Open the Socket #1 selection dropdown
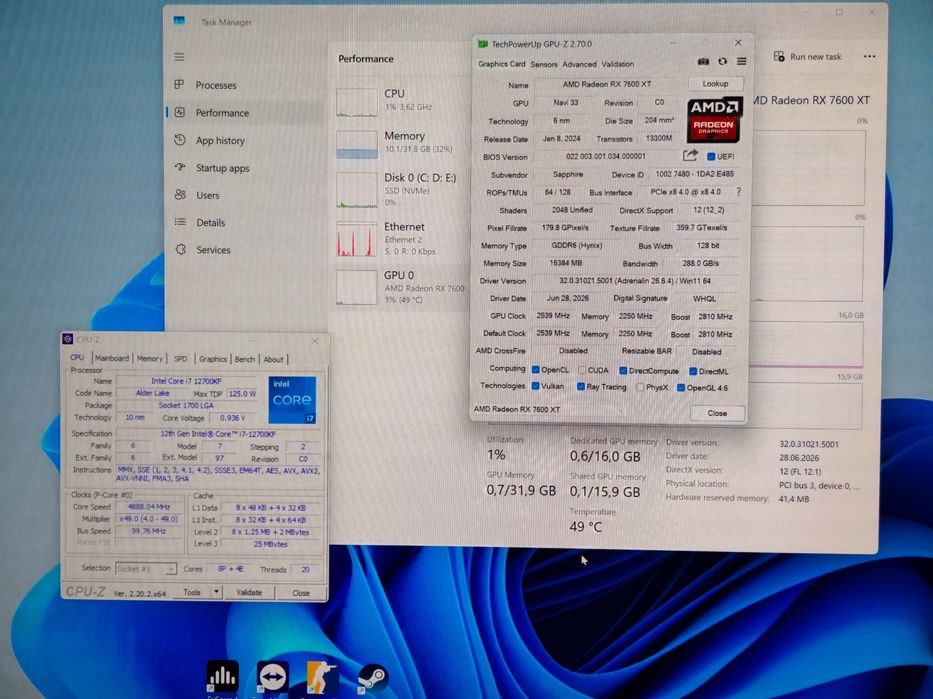Screen dimensions: 933x699 click(x=146, y=569)
